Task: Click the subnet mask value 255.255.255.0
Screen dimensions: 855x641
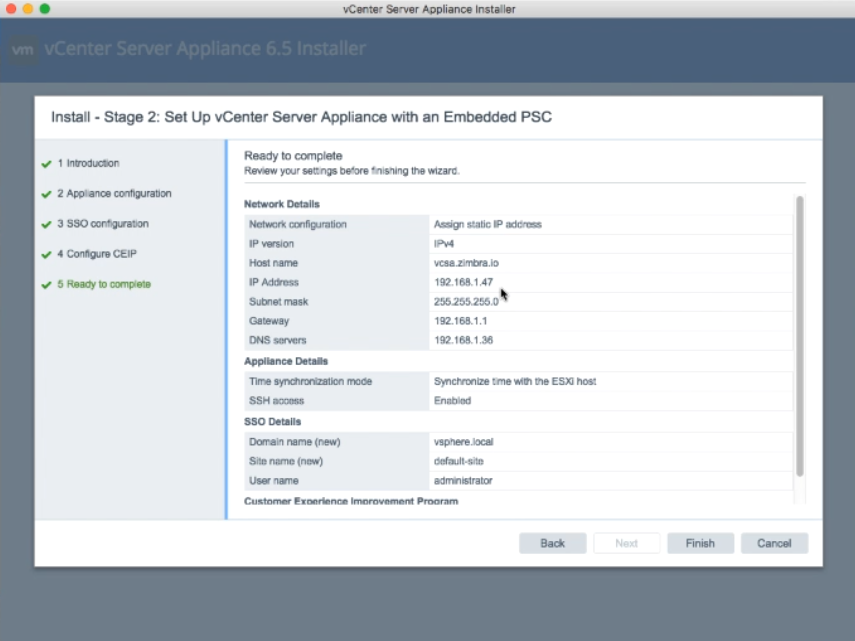Action: pos(466,301)
